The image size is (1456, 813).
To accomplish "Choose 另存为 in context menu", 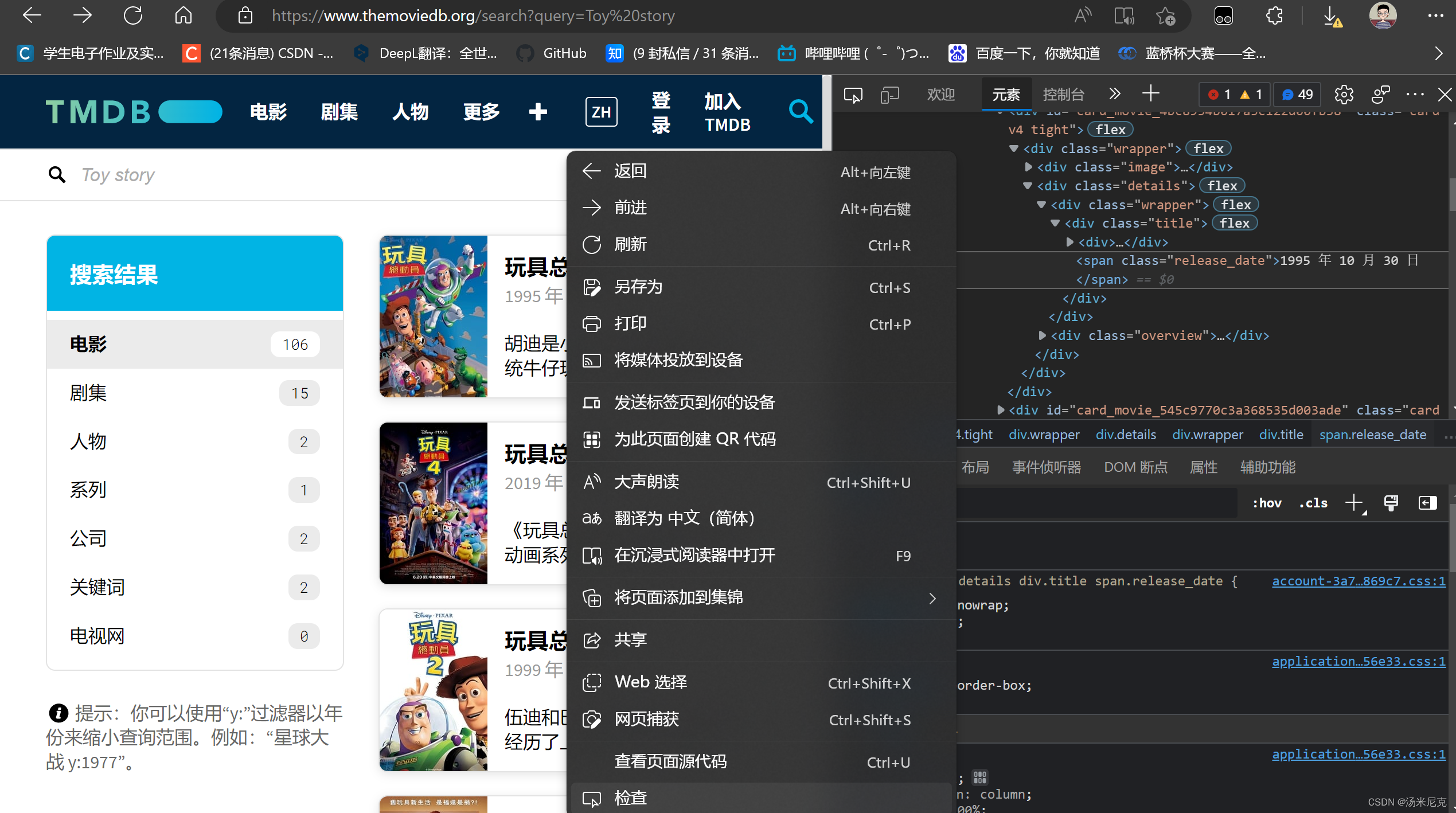I will pyautogui.click(x=761, y=287).
